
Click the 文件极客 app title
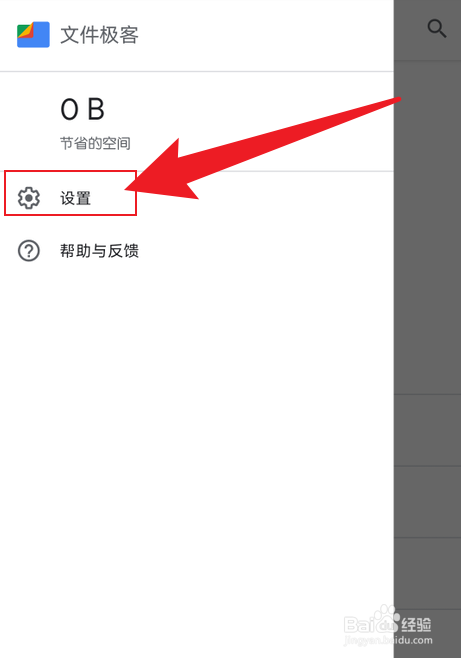point(99,34)
